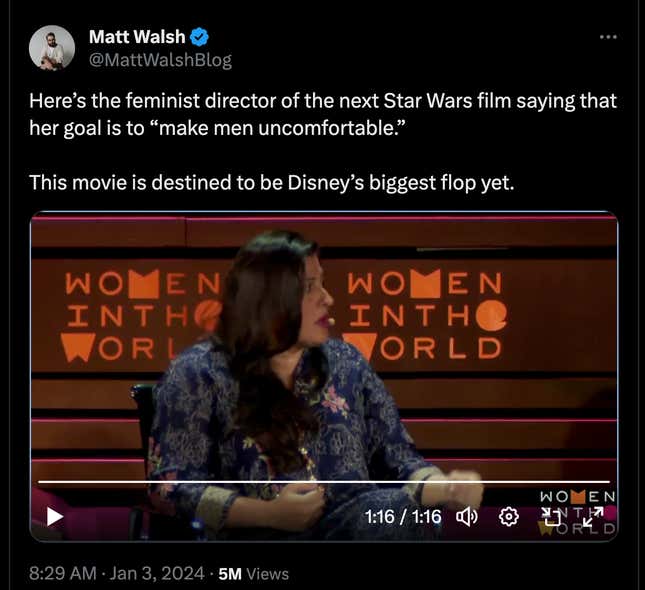Viewport: 645px width, 590px height.
Task: Open the @MattWalshBlog handle link
Action: pyautogui.click(x=160, y=60)
